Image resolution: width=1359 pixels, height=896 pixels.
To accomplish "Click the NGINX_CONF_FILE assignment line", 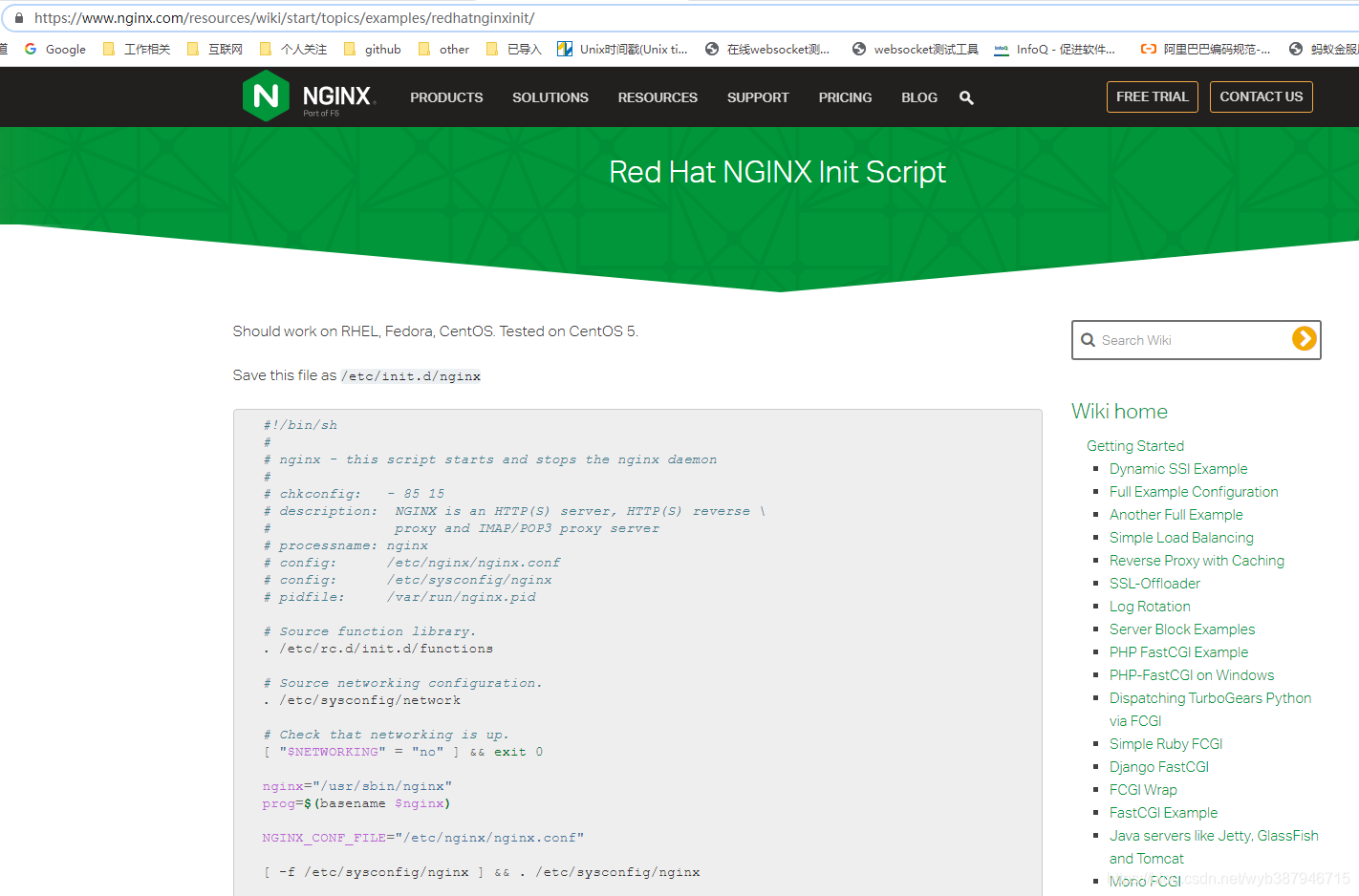I will pos(423,838).
